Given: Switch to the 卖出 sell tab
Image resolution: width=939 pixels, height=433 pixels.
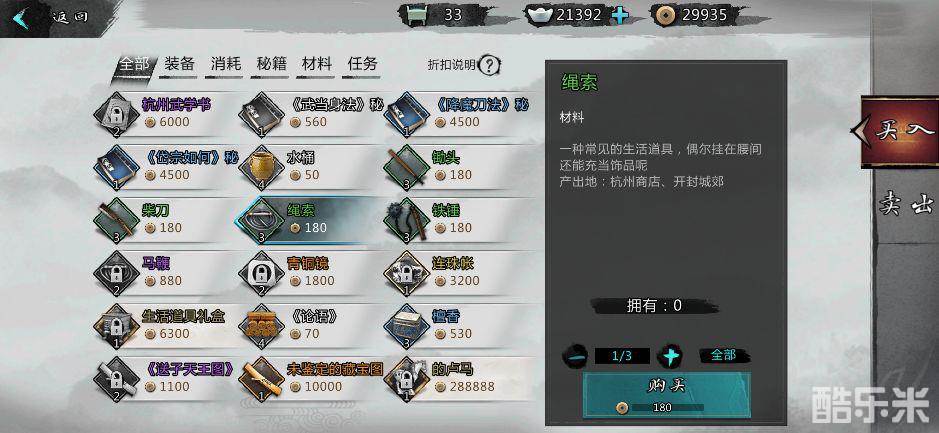Looking at the screenshot, I should coord(907,205).
